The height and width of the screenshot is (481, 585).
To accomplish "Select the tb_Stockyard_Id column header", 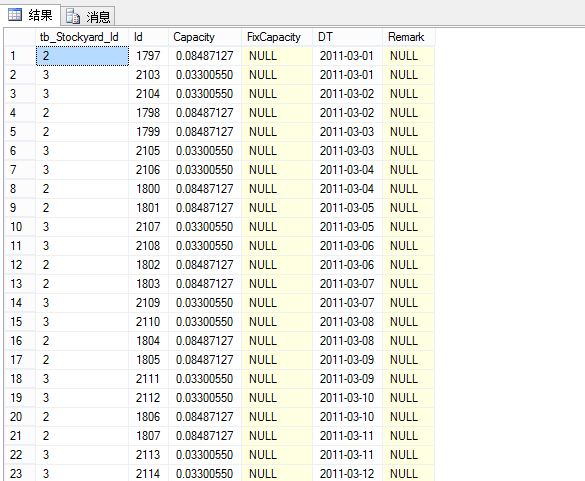I will pos(82,37).
